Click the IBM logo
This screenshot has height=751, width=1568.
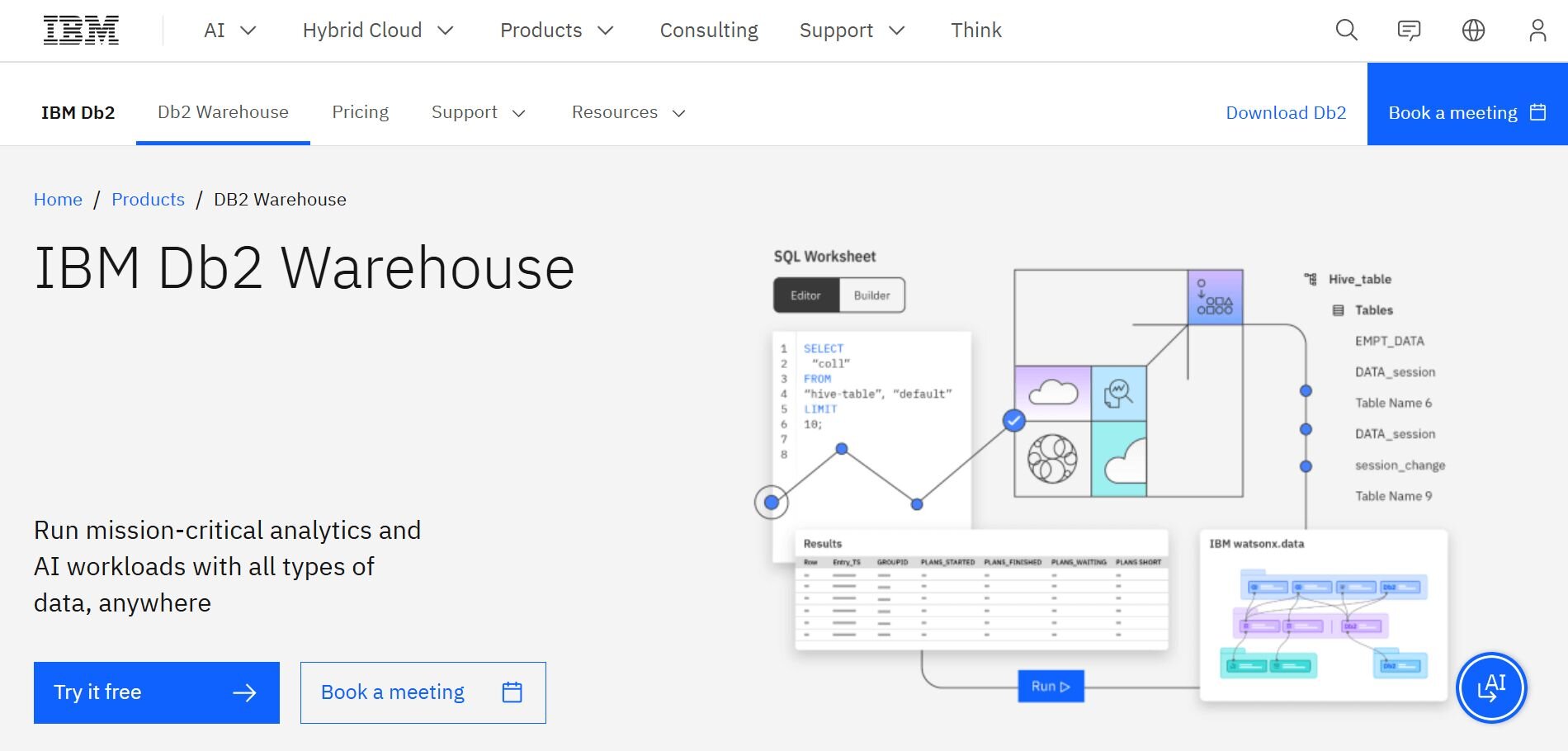point(81,31)
